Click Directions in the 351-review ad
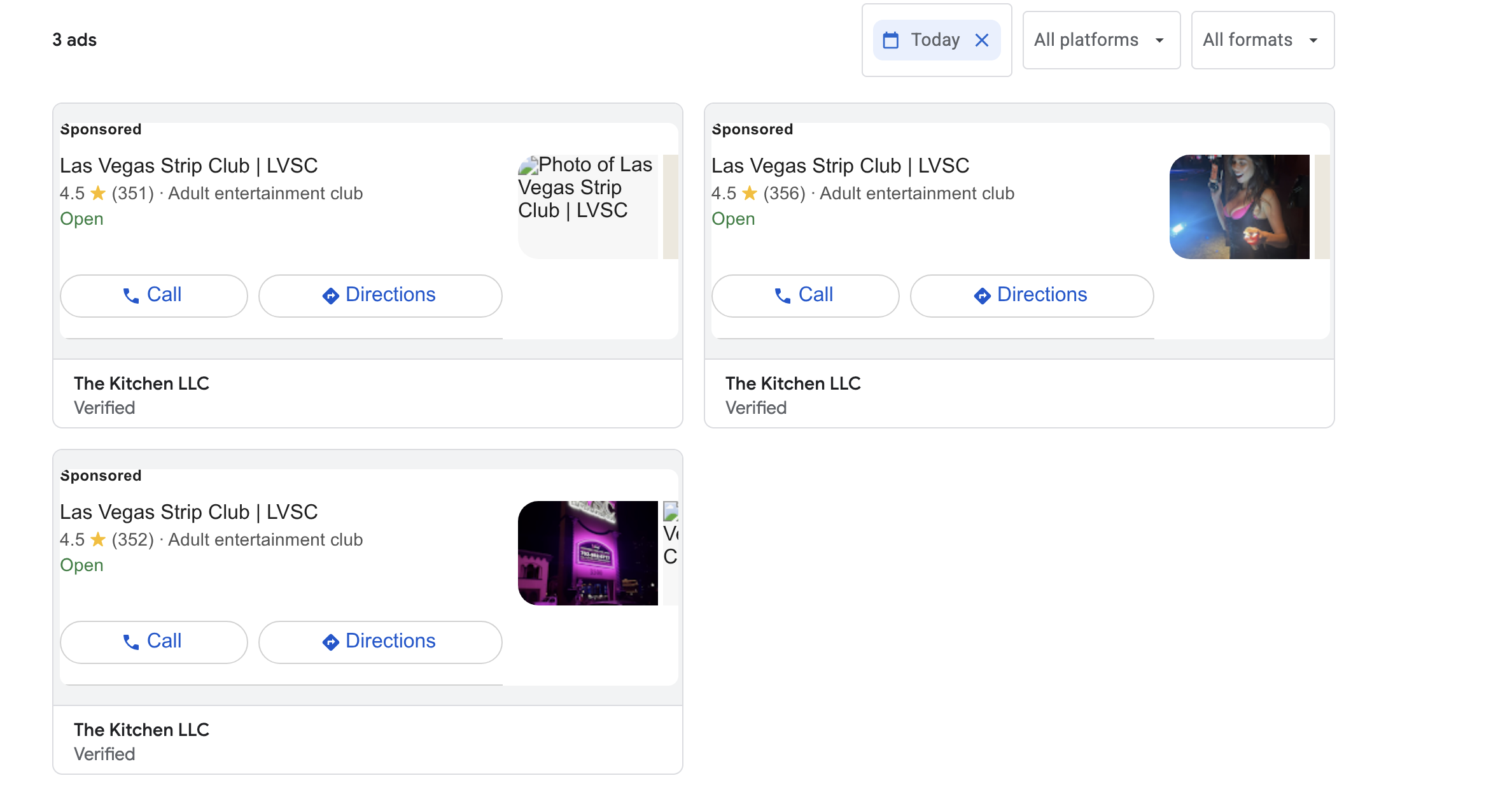This screenshot has height=806, width=1512. (381, 295)
